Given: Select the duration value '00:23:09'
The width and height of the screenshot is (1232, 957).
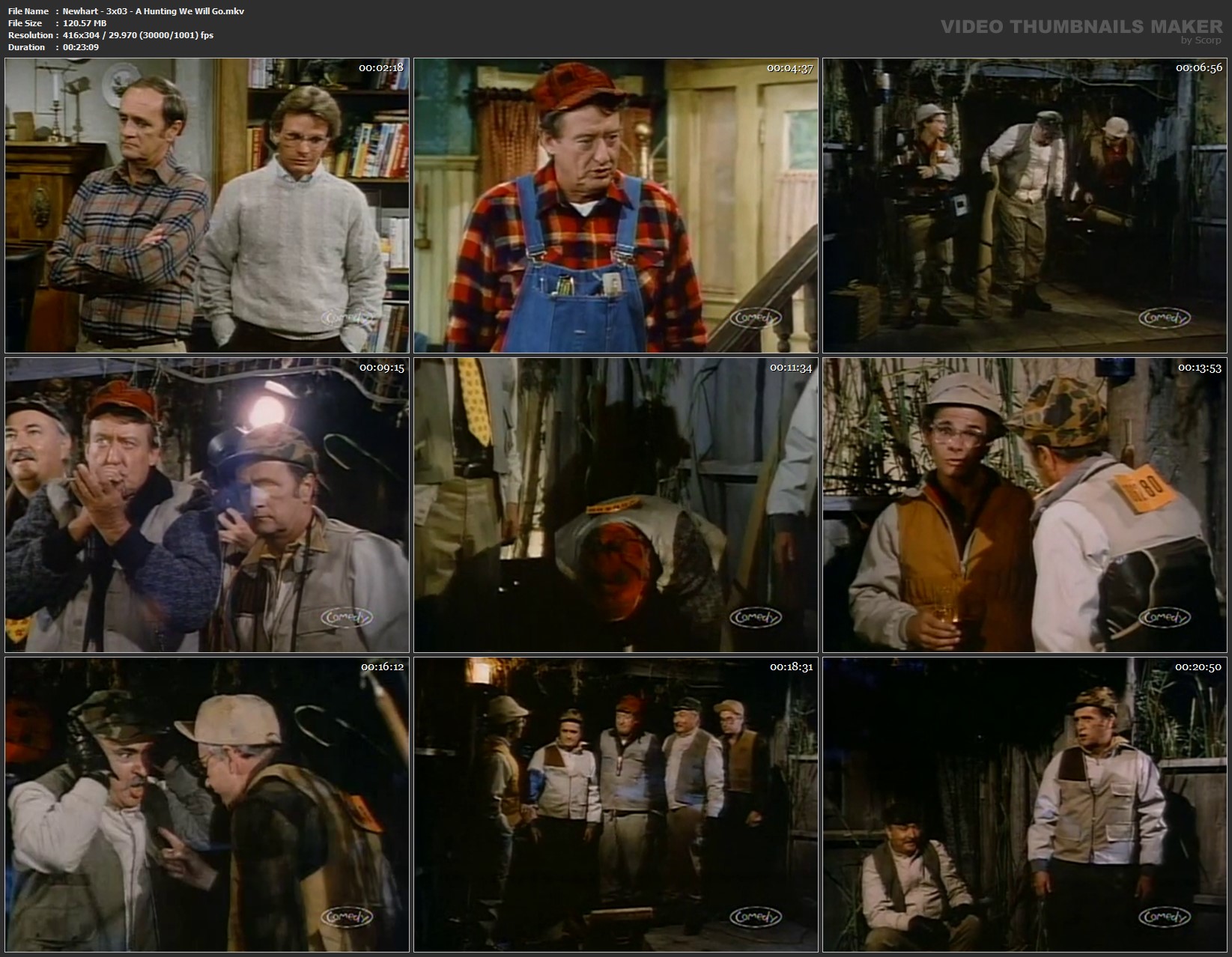Looking at the screenshot, I should (81, 47).
